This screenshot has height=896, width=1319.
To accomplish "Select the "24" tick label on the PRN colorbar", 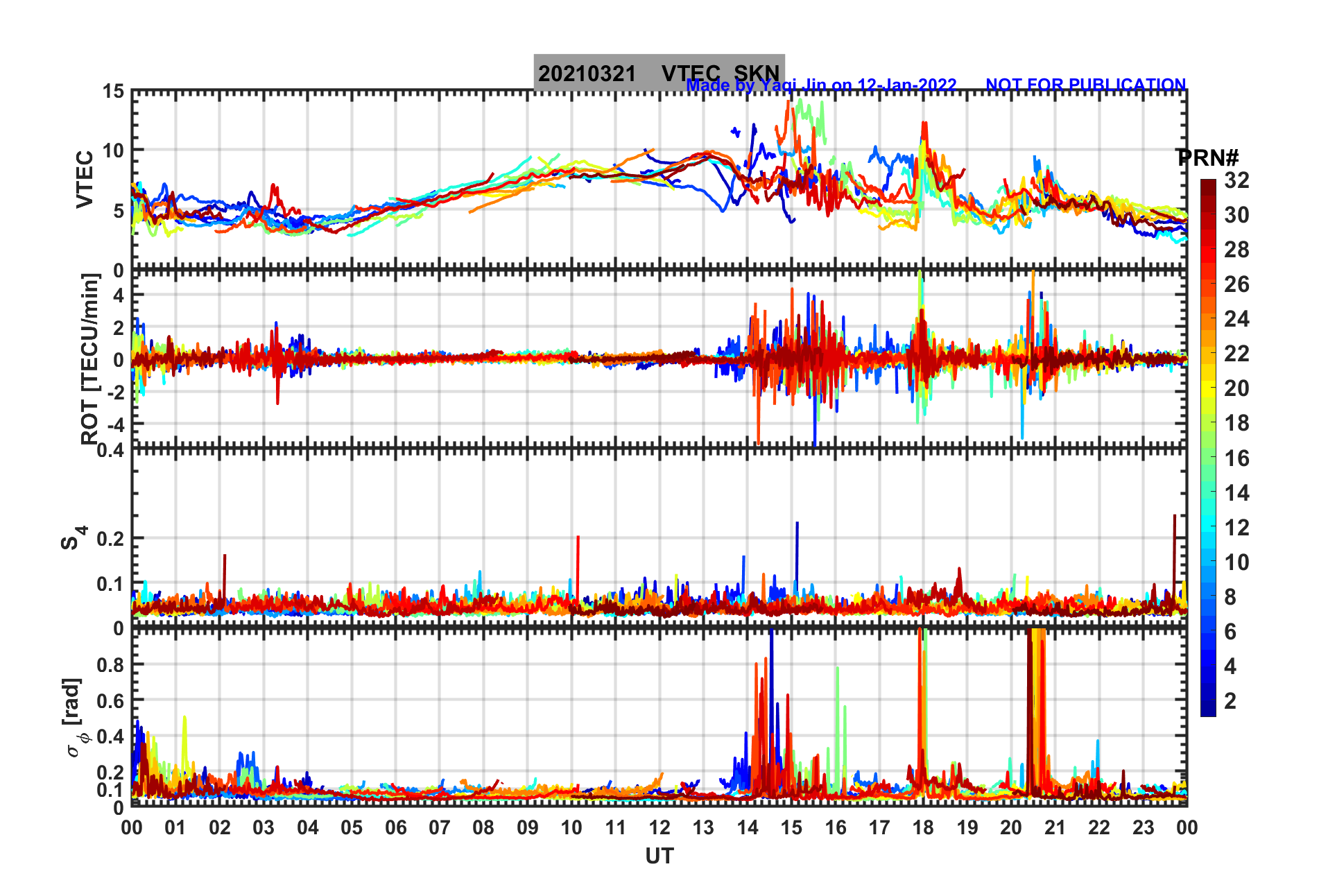I will (1236, 319).
